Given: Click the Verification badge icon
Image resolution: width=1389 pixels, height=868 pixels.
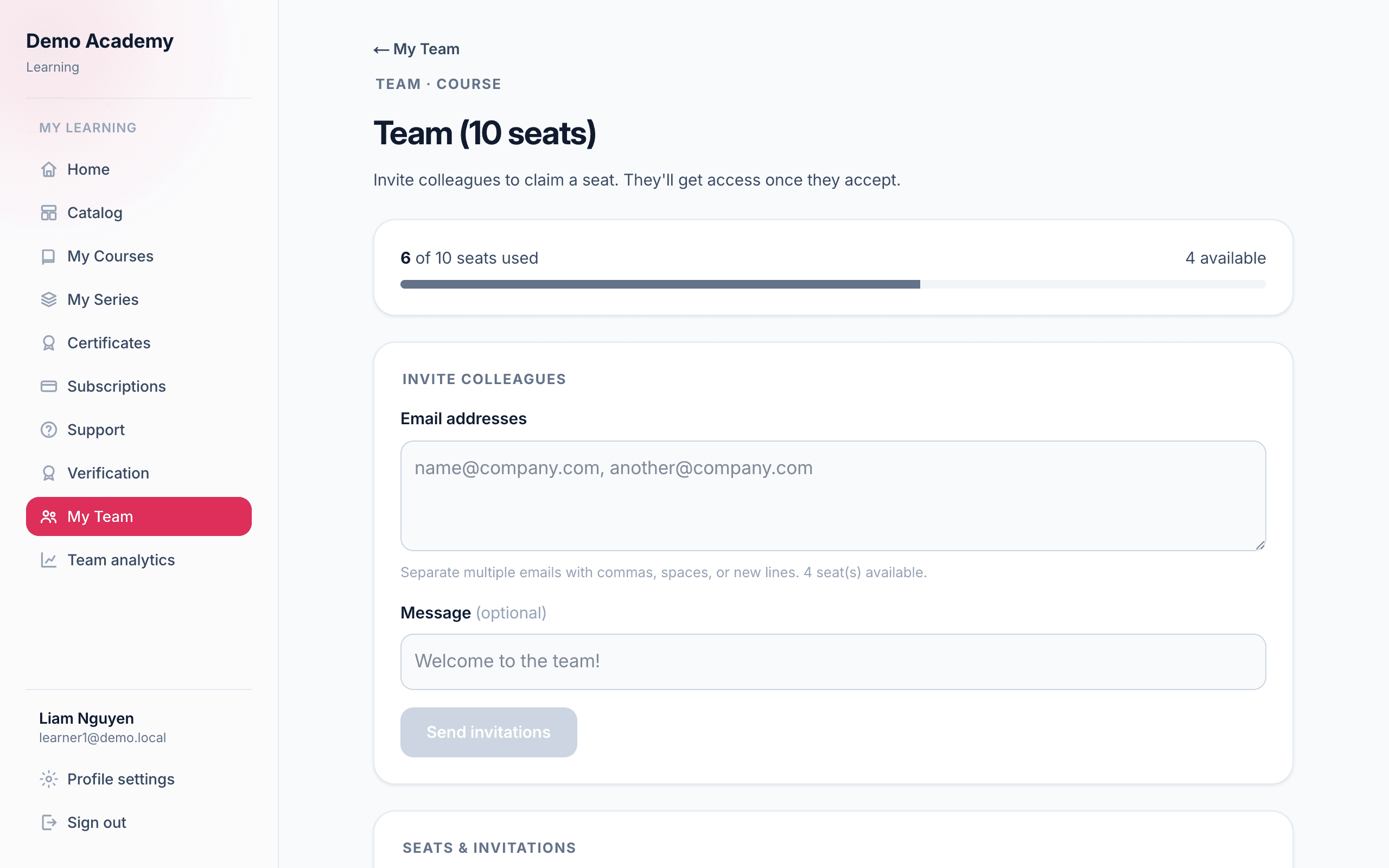Looking at the screenshot, I should pos(49,473).
